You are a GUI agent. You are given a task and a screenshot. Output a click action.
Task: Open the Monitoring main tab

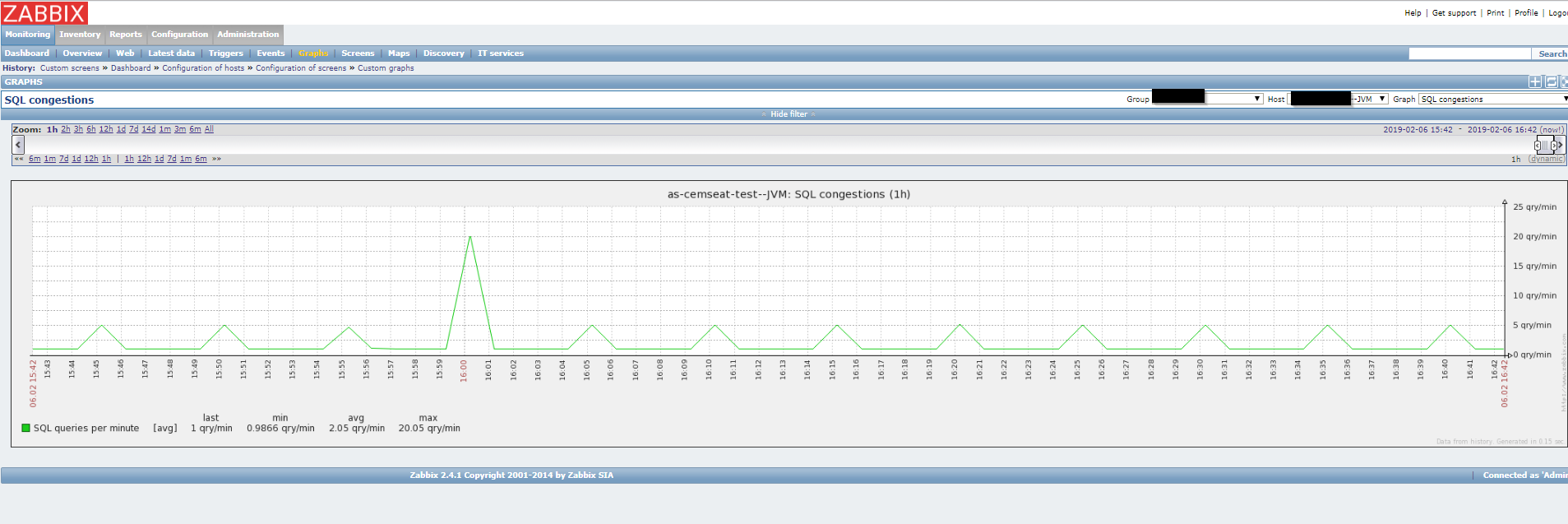click(28, 35)
